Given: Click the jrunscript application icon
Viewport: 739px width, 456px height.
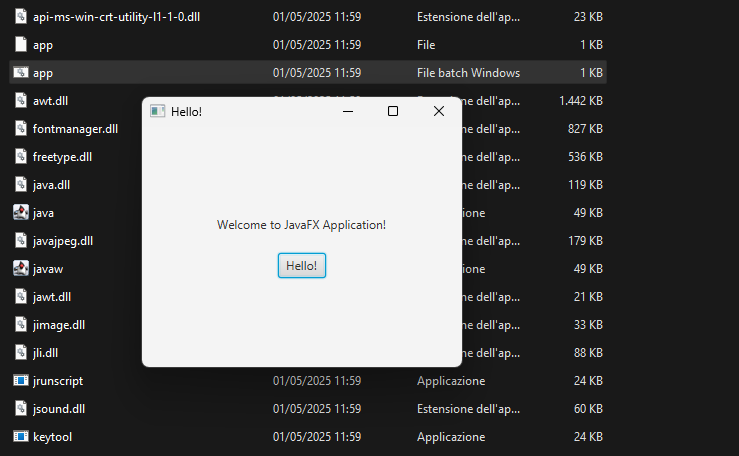Looking at the screenshot, I should click(21, 381).
